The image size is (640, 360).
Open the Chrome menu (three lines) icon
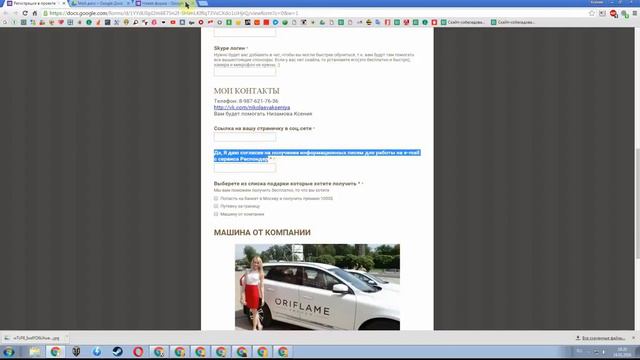[x=635, y=13]
